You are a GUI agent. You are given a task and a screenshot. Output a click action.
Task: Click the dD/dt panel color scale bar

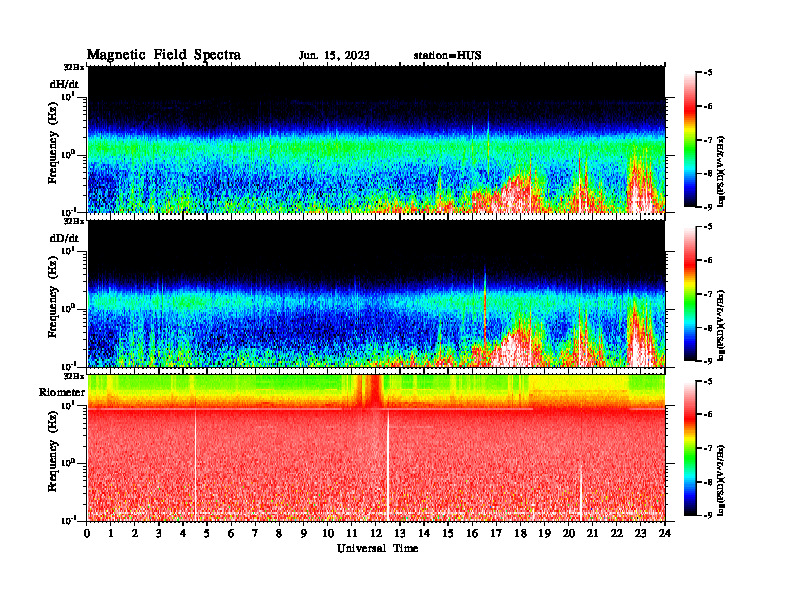tap(689, 293)
